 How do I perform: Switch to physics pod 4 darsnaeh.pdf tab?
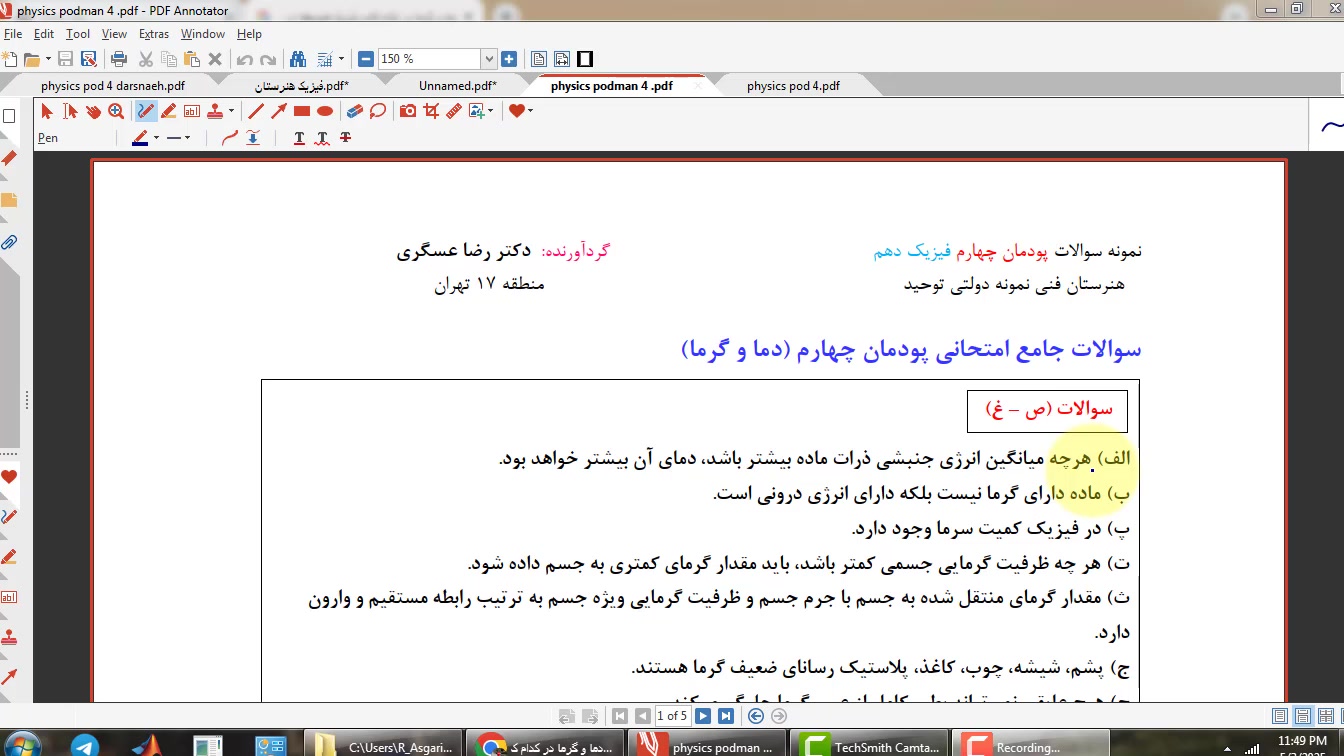(x=112, y=86)
